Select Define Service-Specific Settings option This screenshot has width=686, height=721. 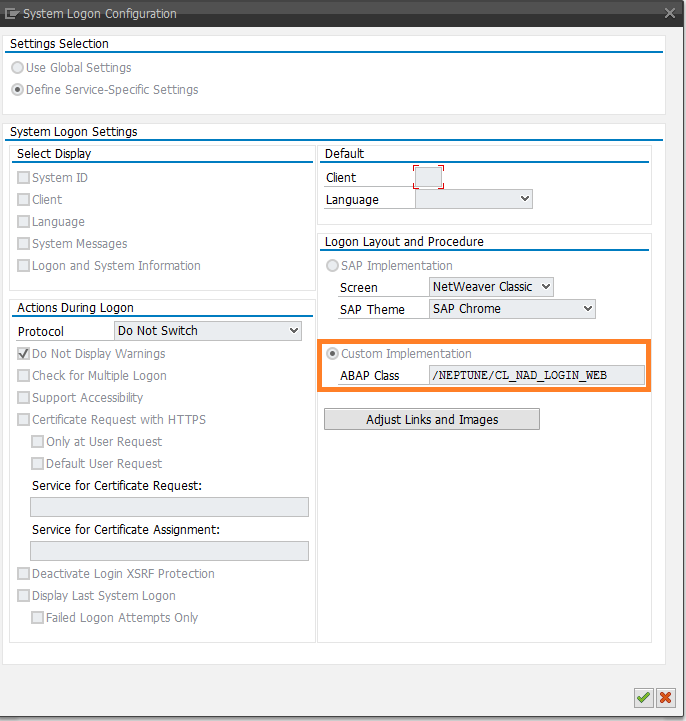[18, 90]
